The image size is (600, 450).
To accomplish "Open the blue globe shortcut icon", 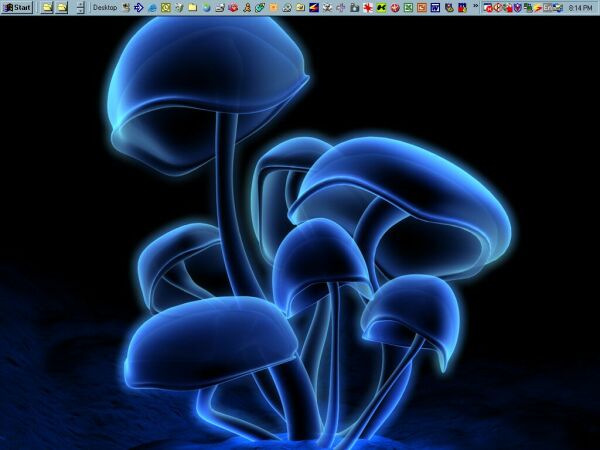I will [x=206, y=7].
